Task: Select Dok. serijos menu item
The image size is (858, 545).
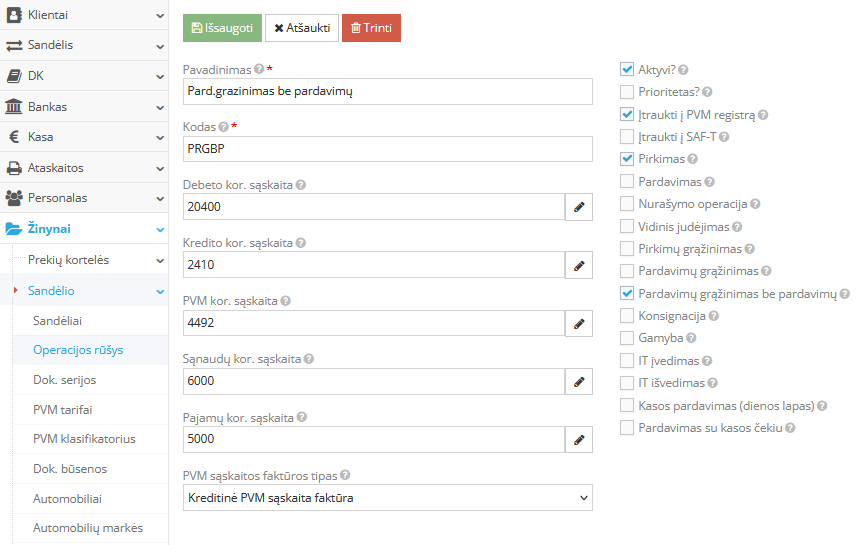Action: 65,380
